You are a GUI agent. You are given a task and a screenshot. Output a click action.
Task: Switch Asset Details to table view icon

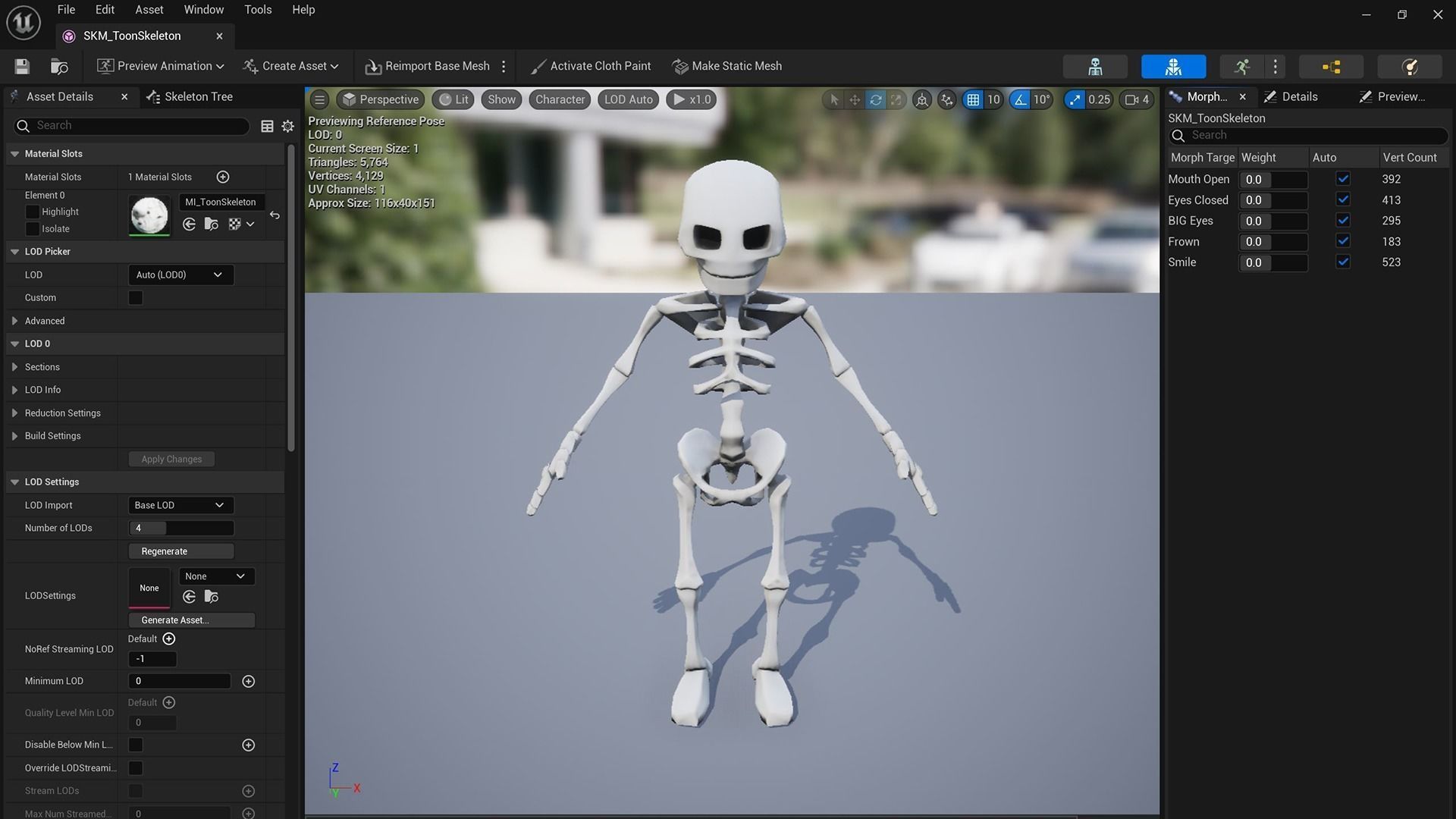point(267,127)
